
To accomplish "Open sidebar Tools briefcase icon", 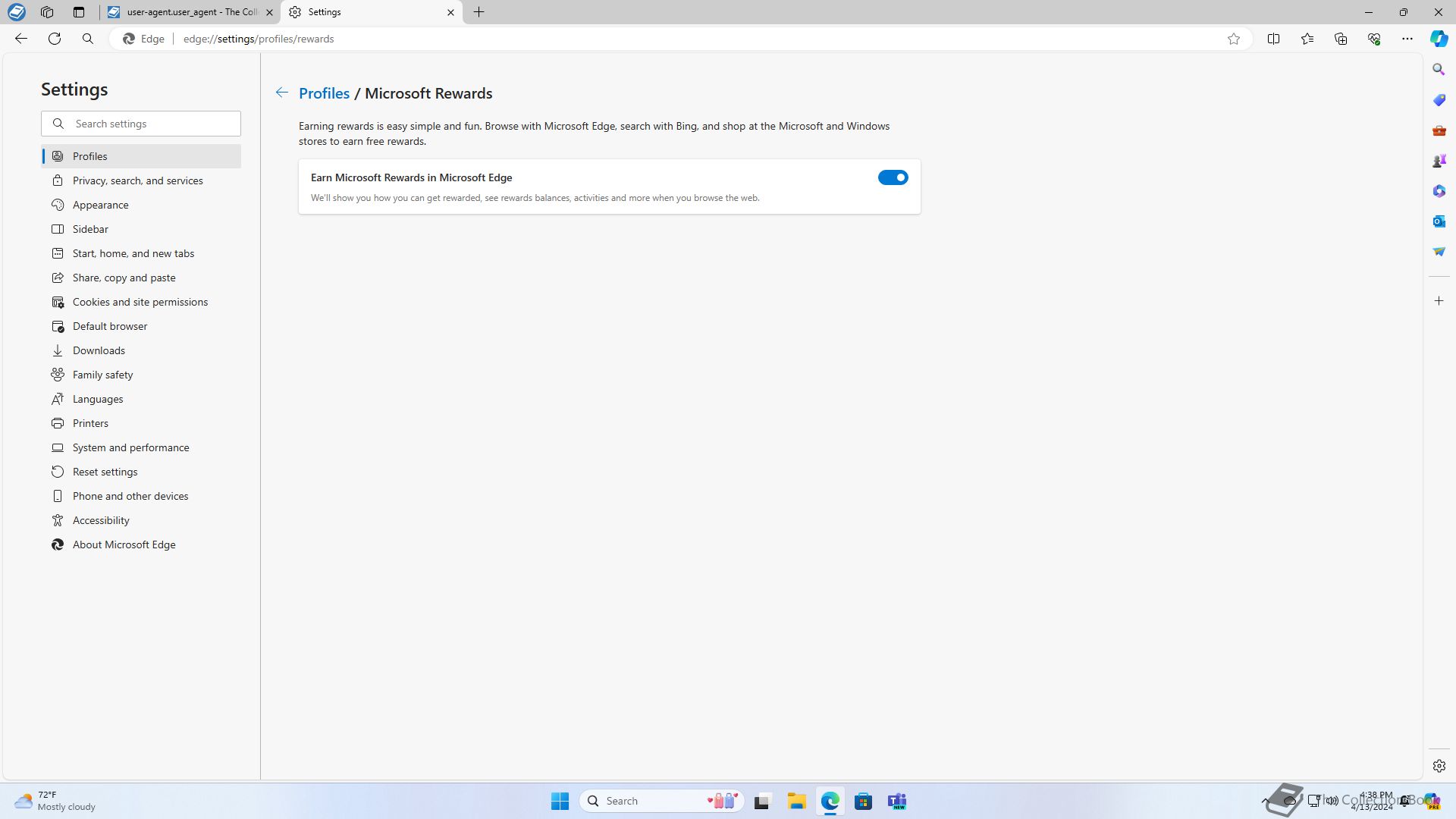I will (x=1439, y=130).
